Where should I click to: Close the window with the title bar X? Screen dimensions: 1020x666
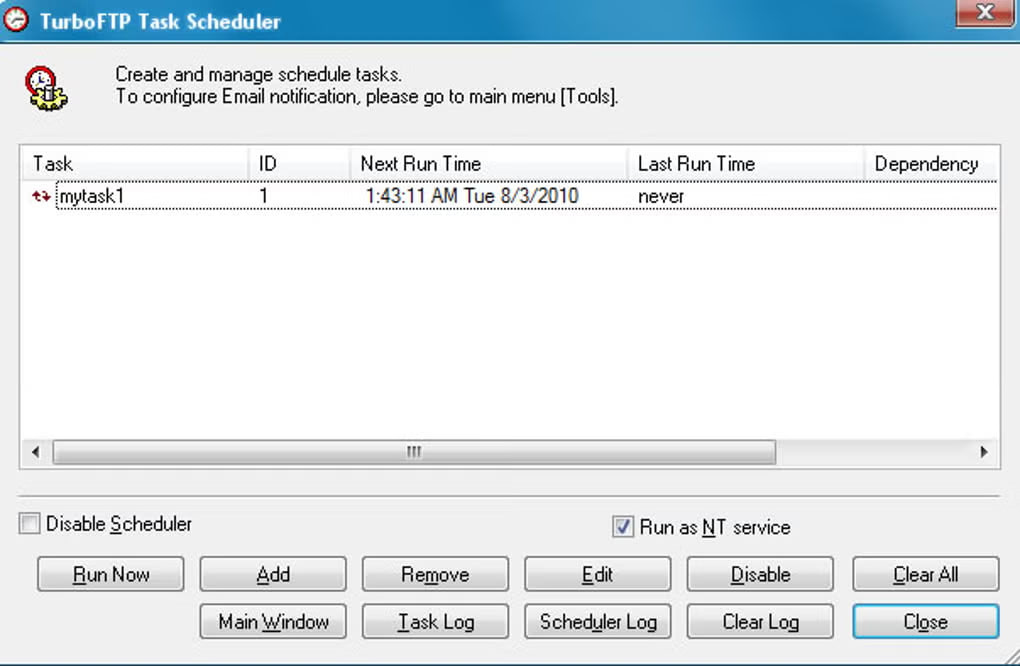(985, 12)
